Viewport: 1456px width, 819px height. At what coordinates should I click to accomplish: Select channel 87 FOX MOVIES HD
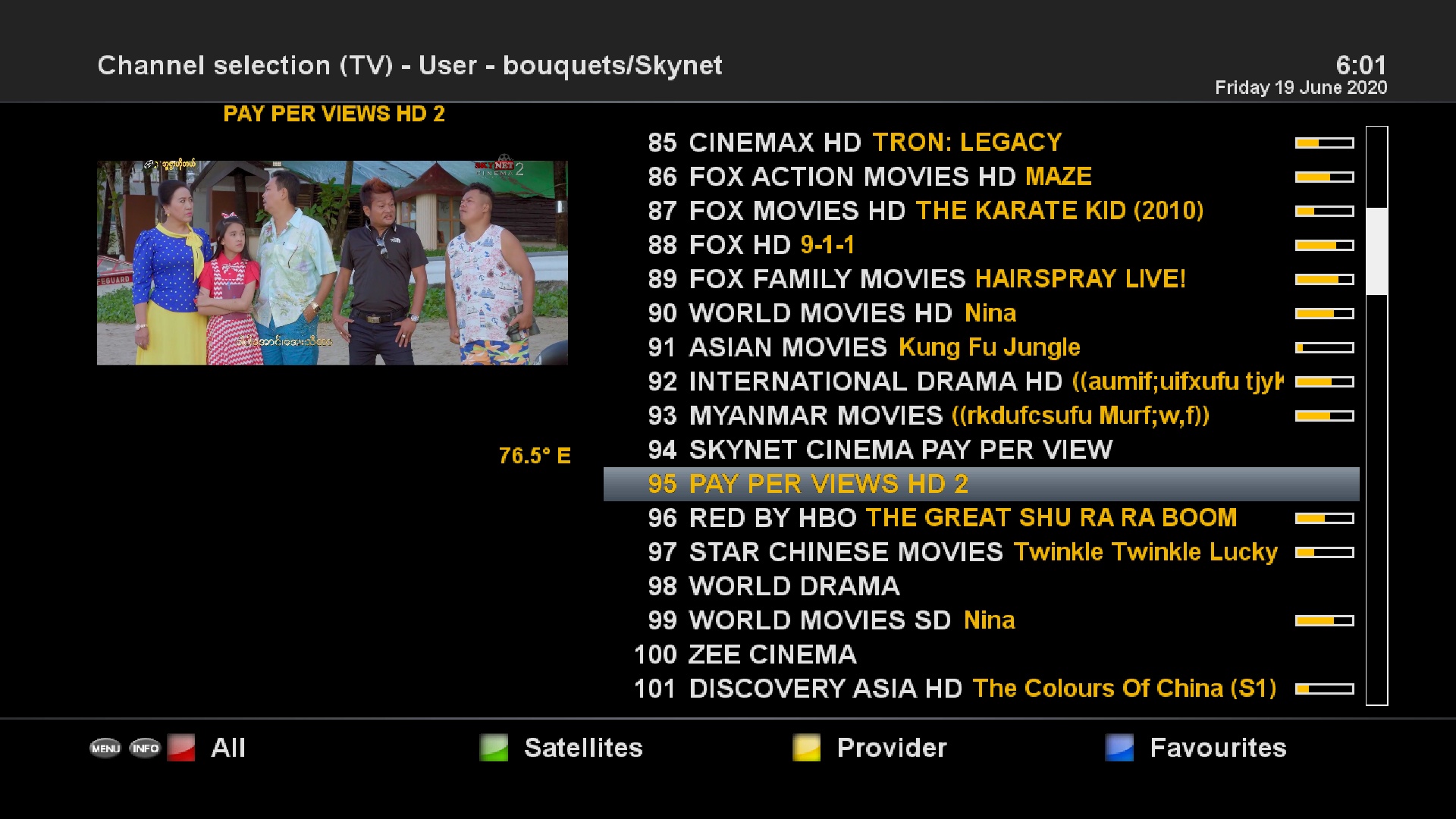coord(981,211)
